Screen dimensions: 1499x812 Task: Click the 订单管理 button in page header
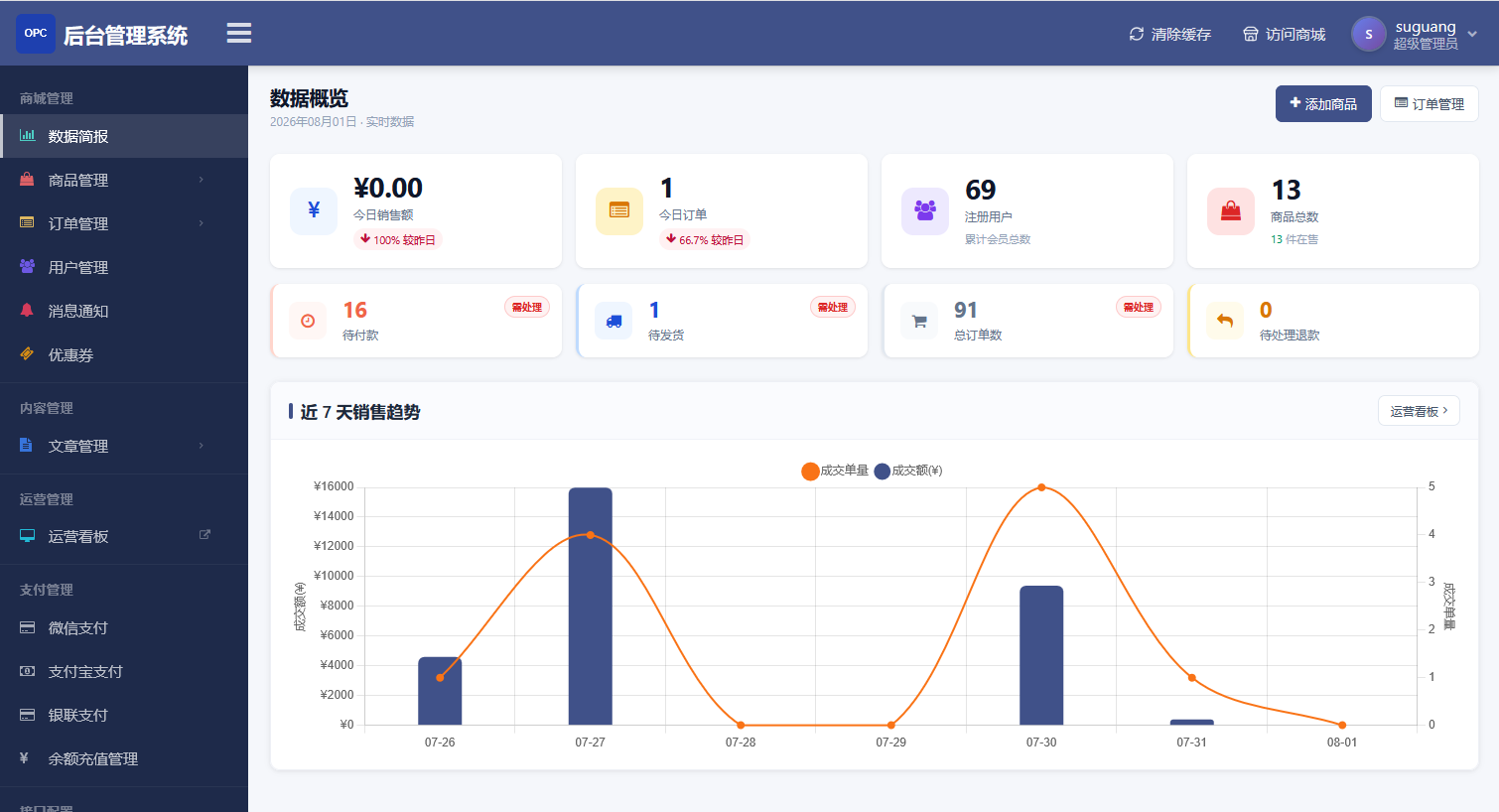tap(1430, 104)
